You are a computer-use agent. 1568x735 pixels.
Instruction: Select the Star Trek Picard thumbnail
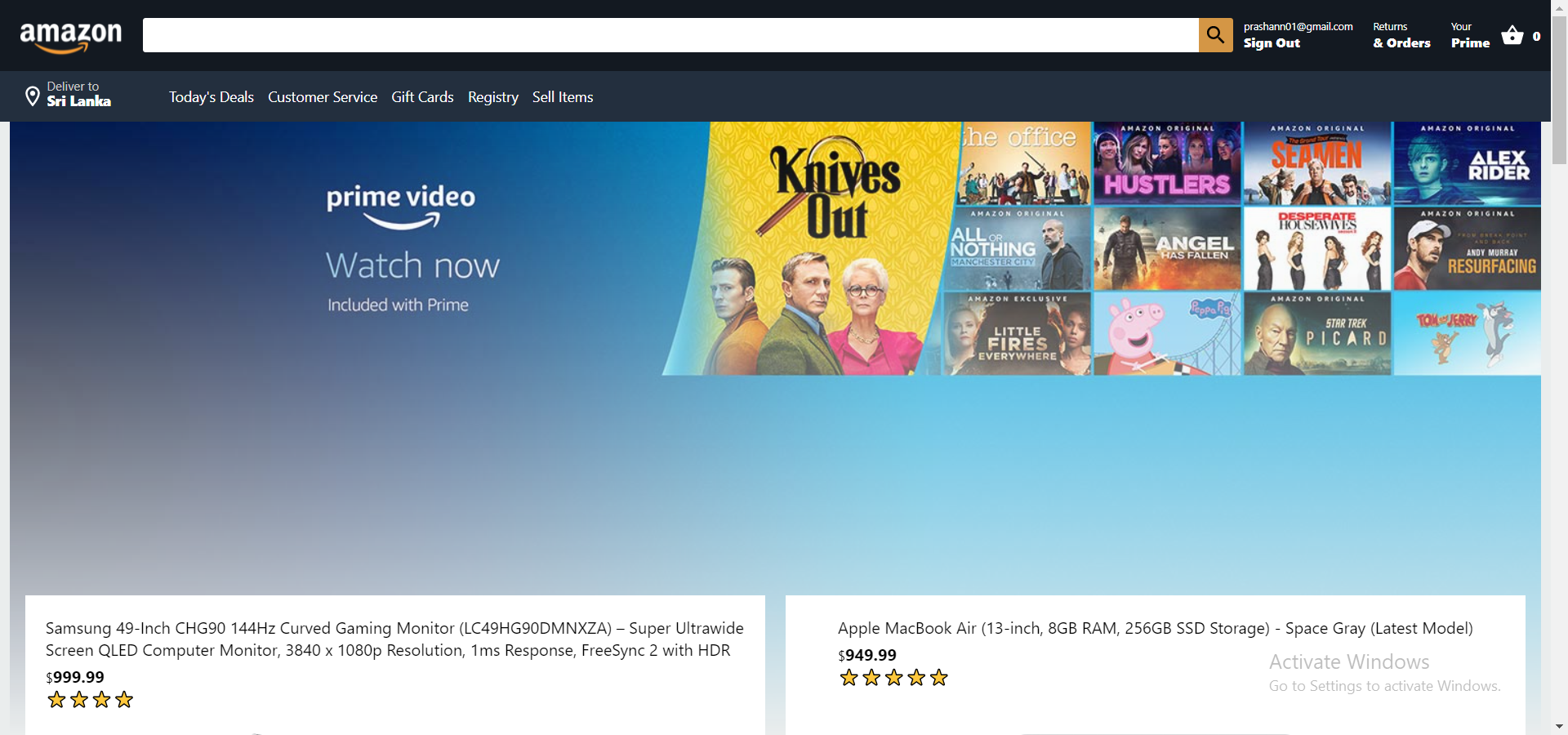(1316, 334)
